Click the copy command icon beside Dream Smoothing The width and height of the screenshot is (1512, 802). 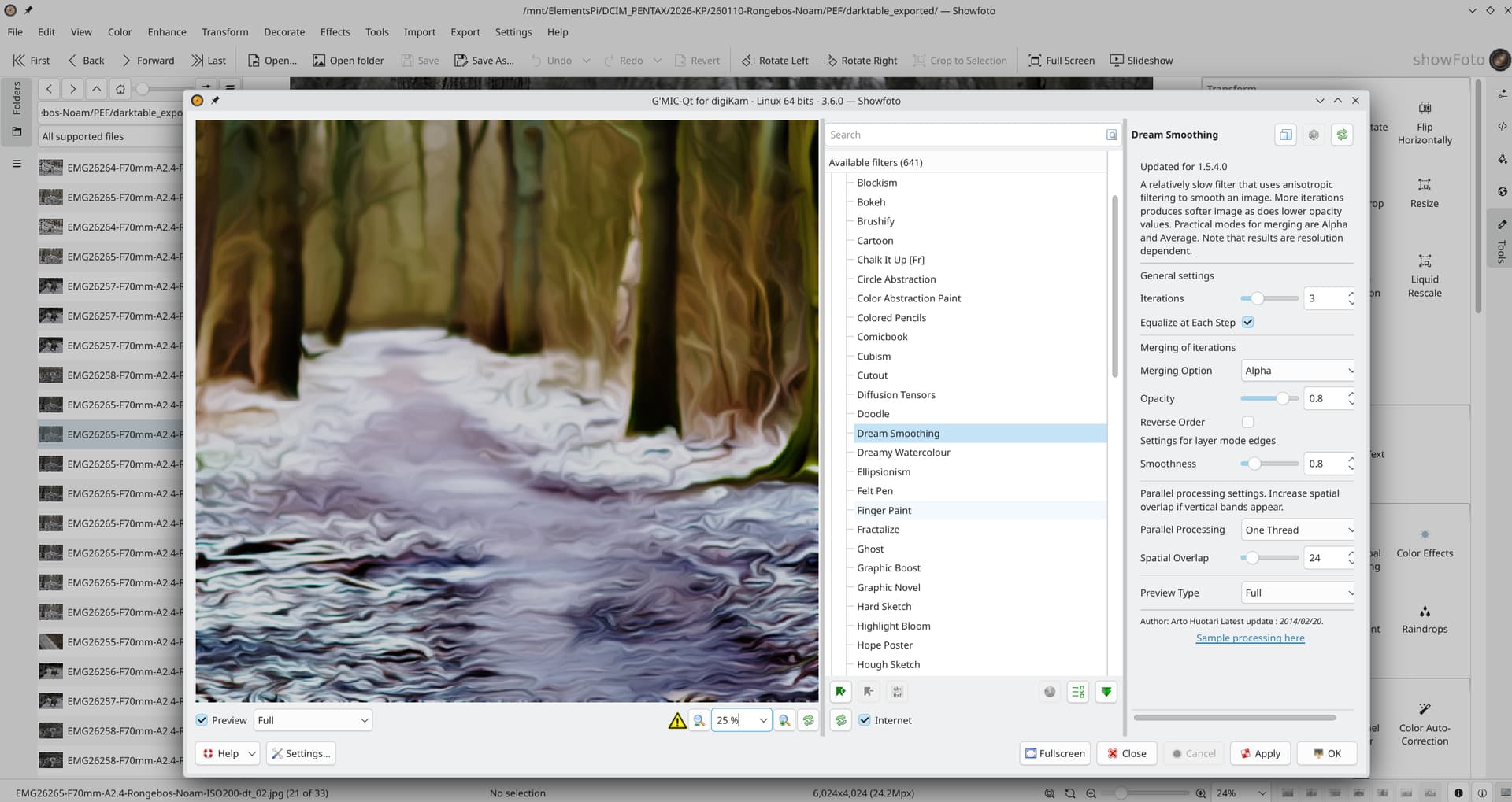[x=1285, y=135]
